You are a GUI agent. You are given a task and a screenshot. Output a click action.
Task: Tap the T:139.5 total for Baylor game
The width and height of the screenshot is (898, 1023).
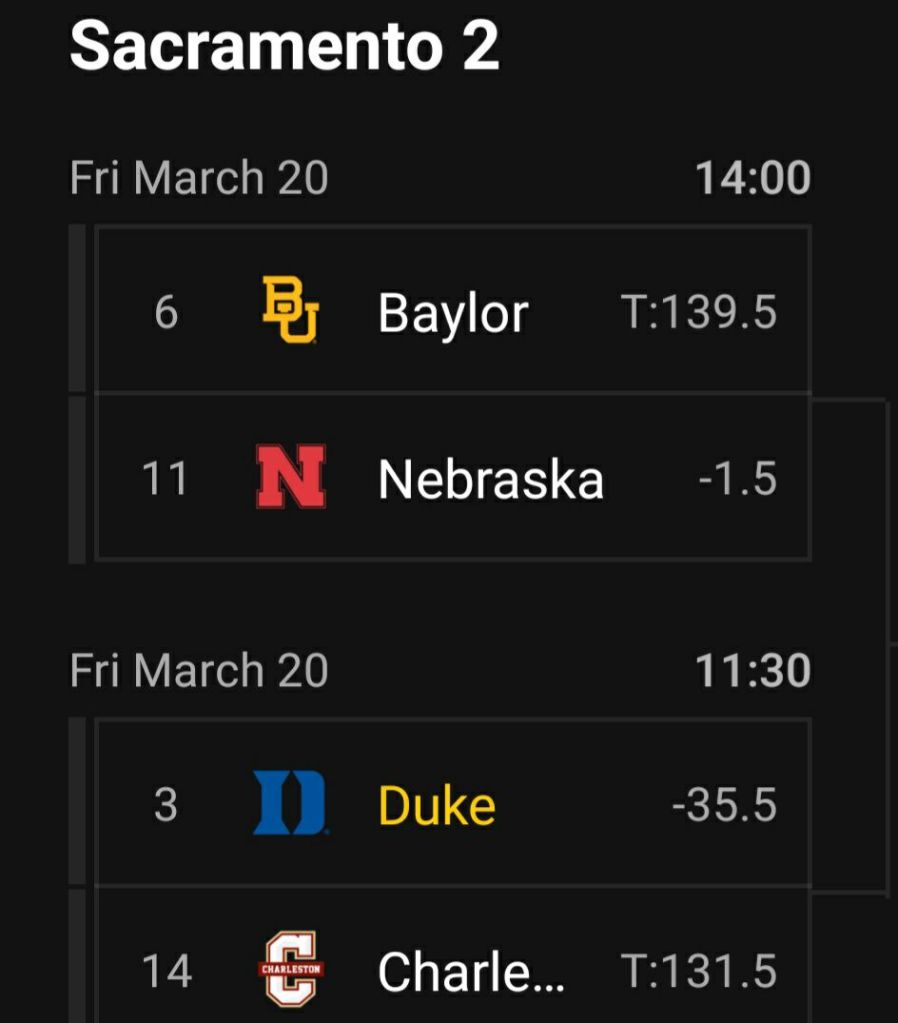point(699,313)
